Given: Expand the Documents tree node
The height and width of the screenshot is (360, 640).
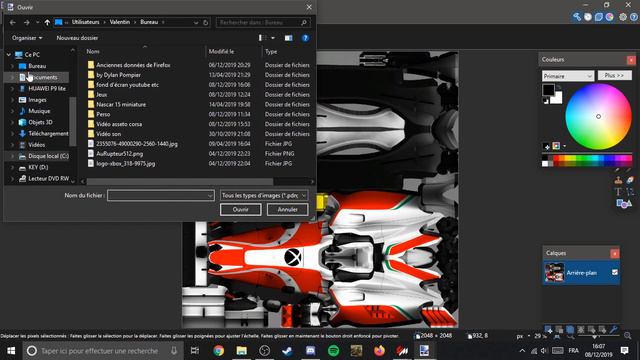Looking at the screenshot, I should [12, 77].
